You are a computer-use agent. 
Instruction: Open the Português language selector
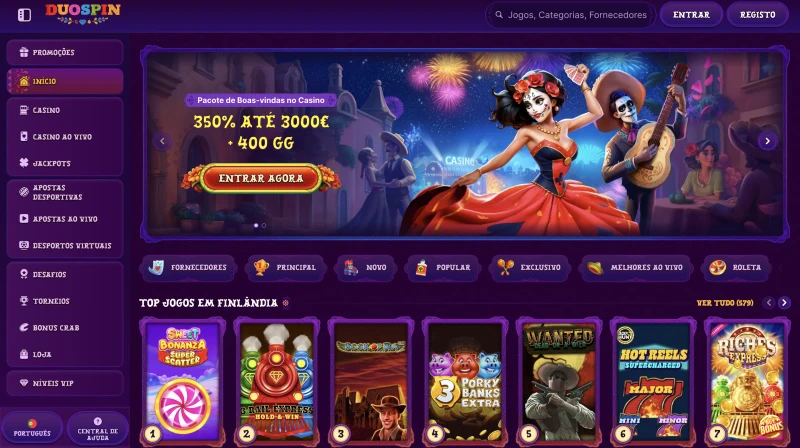(32, 428)
